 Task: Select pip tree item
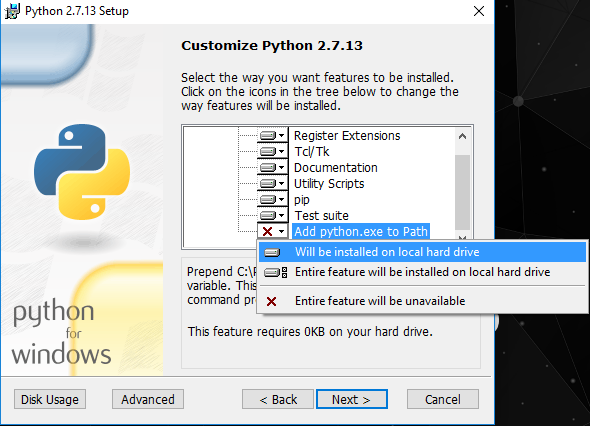click(x=302, y=200)
